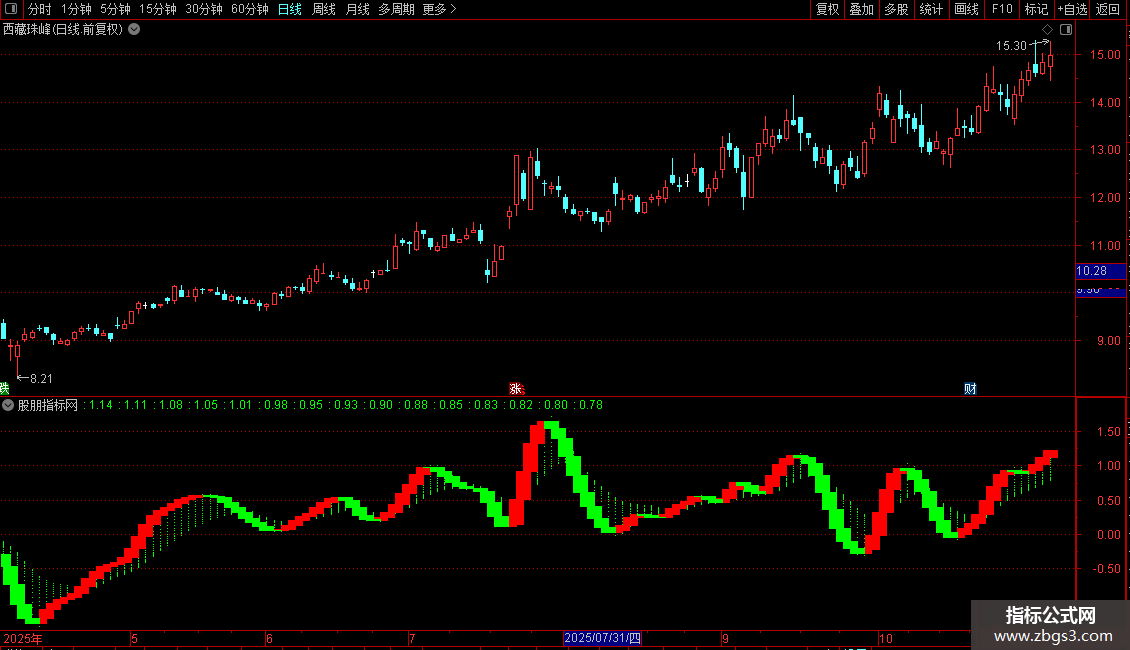The height and width of the screenshot is (650, 1130).
Task: Click the 复权 adjustment button
Action: (x=827, y=9)
